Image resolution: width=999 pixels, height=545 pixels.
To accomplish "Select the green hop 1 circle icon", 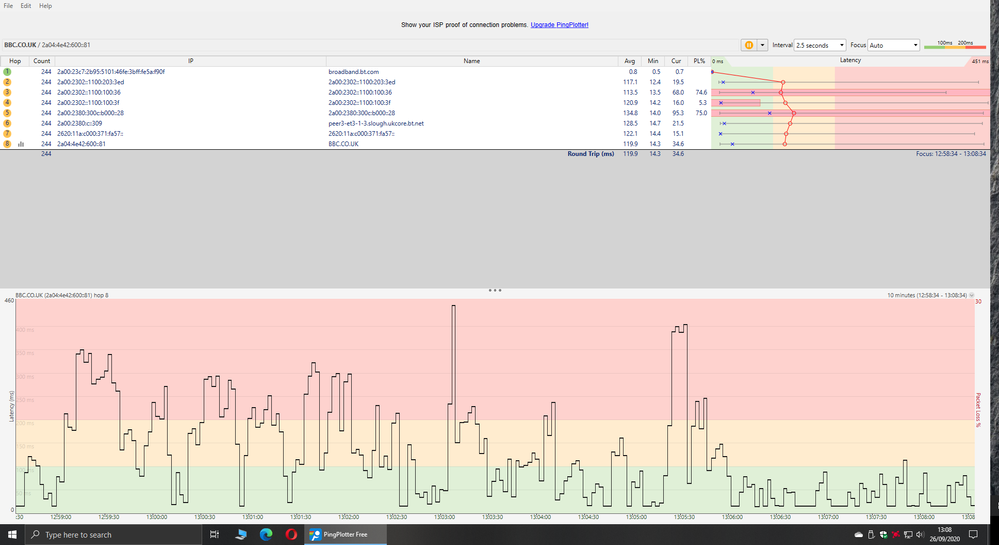I will coord(7,72).
